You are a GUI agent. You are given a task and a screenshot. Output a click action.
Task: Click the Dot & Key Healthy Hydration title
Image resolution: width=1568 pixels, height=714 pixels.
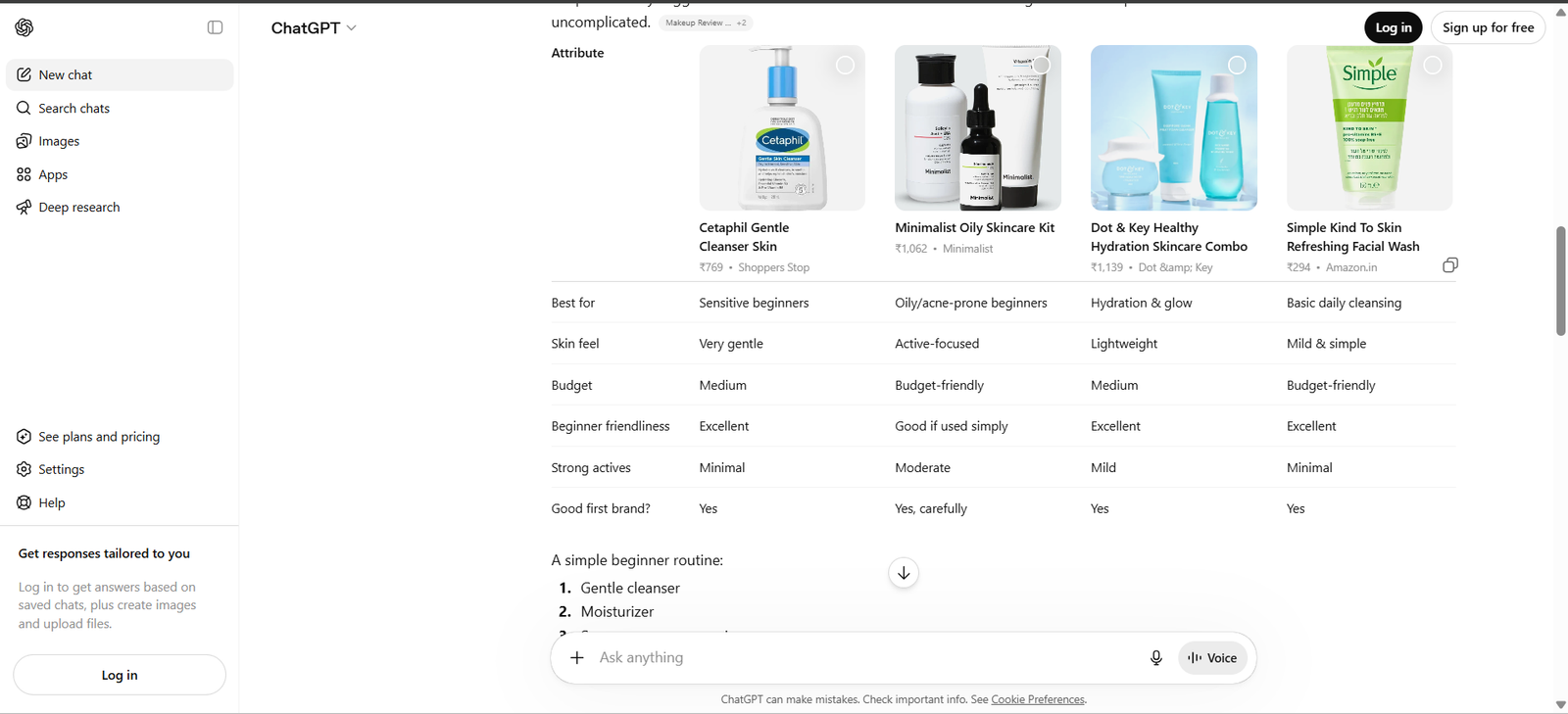click(x=1169, y=237)
